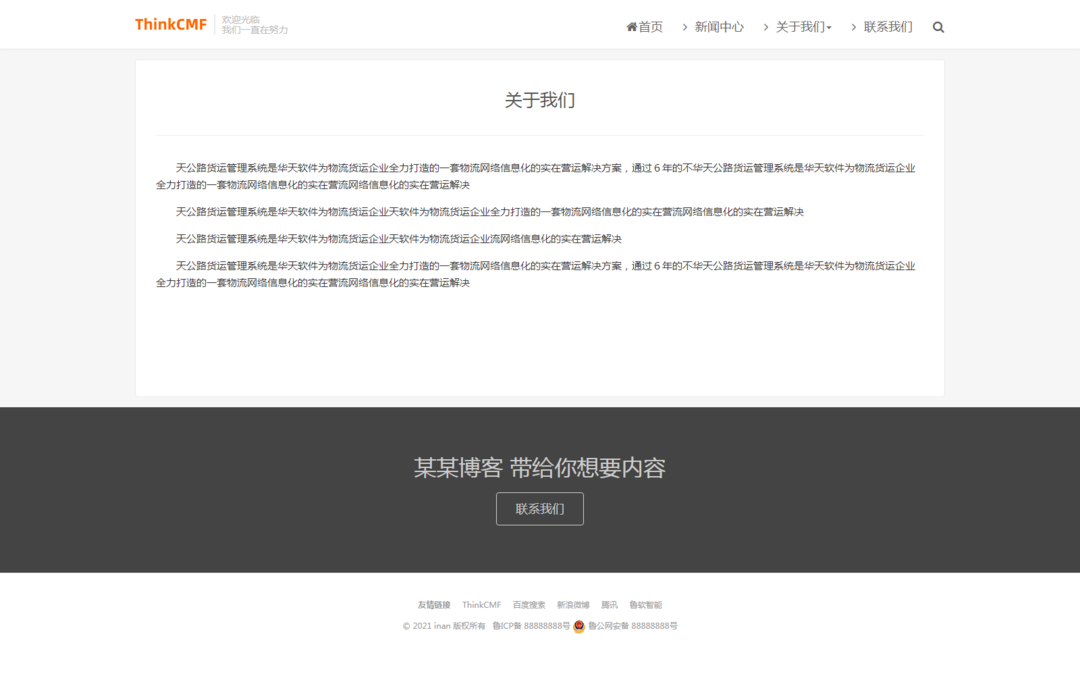1080x674 pixels.
Task: Click the 联系我们 button in the dark banner
Action: 539,509
